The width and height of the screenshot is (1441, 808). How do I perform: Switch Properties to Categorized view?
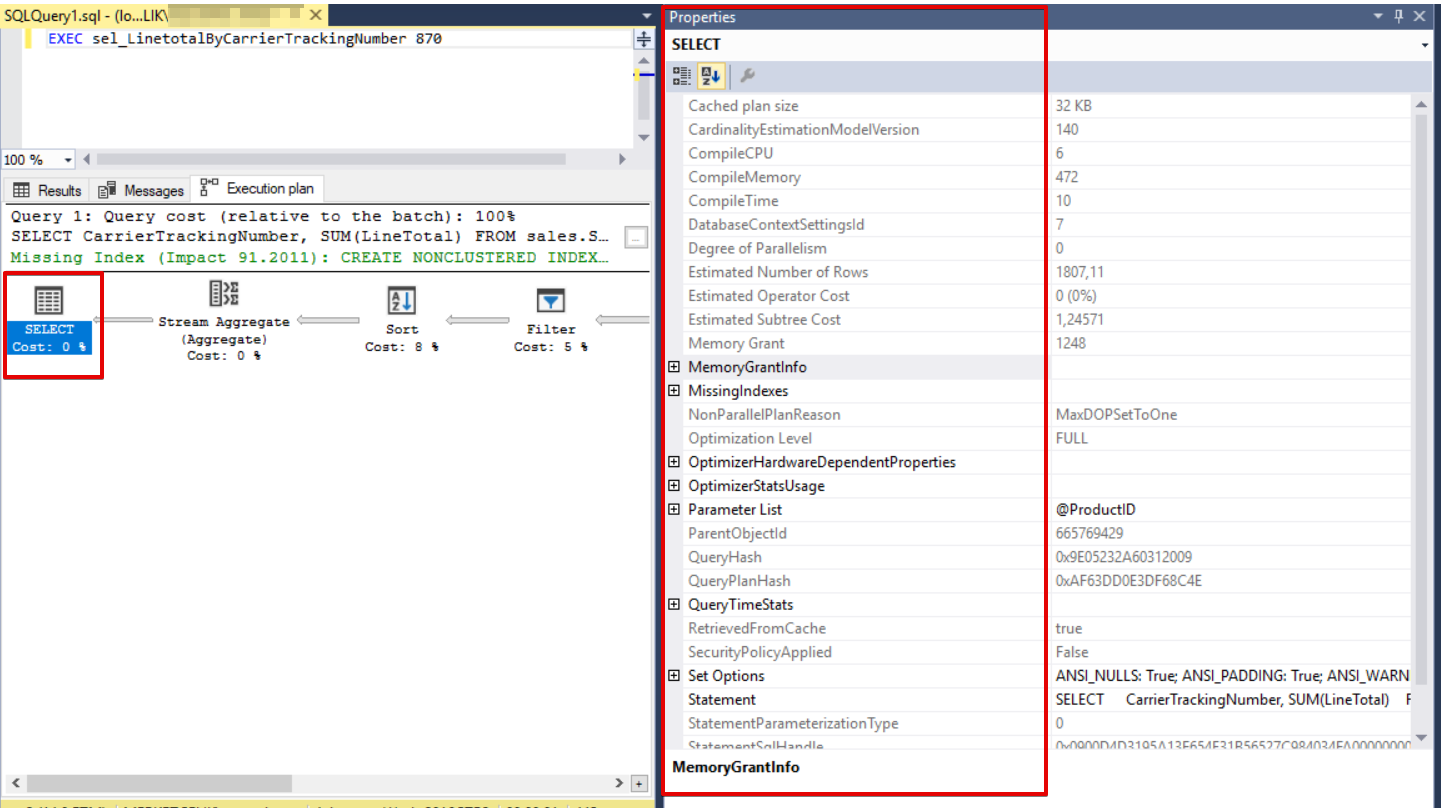(682, 76)
